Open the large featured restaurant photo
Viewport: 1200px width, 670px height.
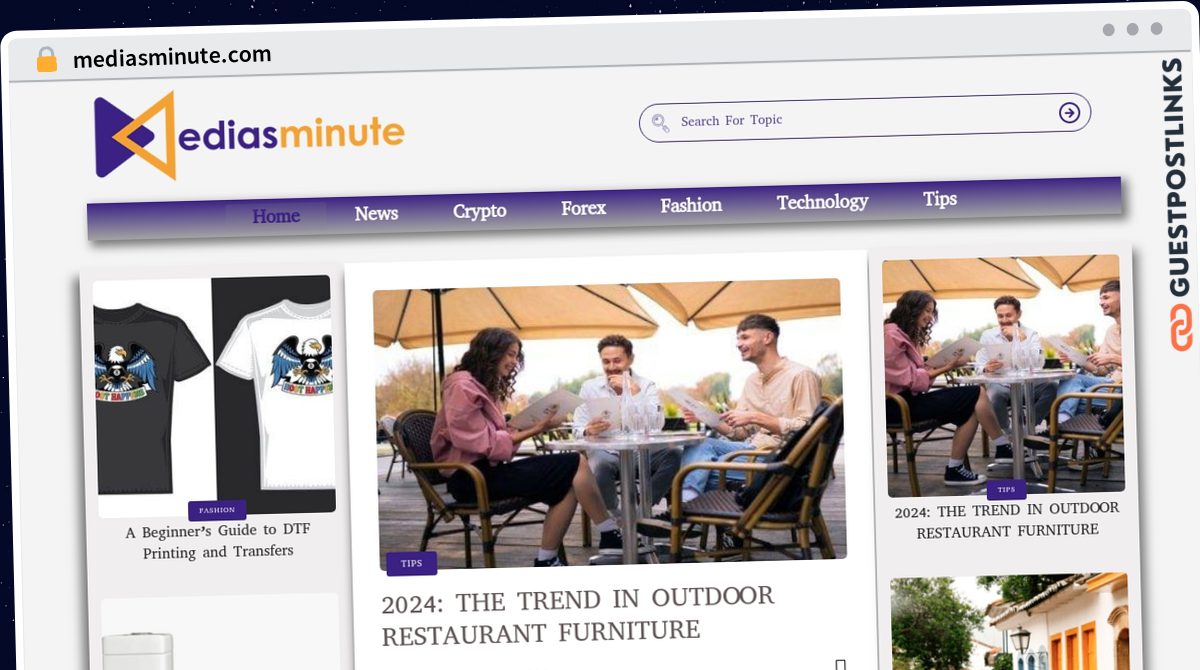tap(610, 422)
